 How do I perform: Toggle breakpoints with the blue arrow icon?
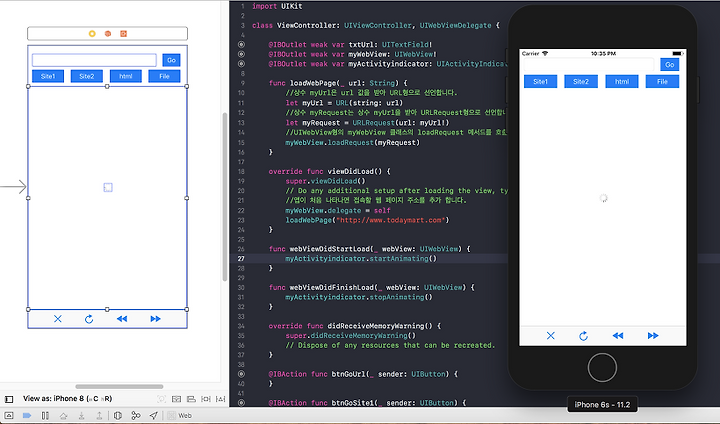(x=27, y=415)
